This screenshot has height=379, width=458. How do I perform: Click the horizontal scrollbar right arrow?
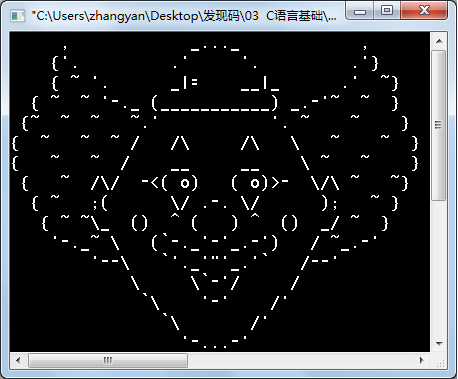422,360
